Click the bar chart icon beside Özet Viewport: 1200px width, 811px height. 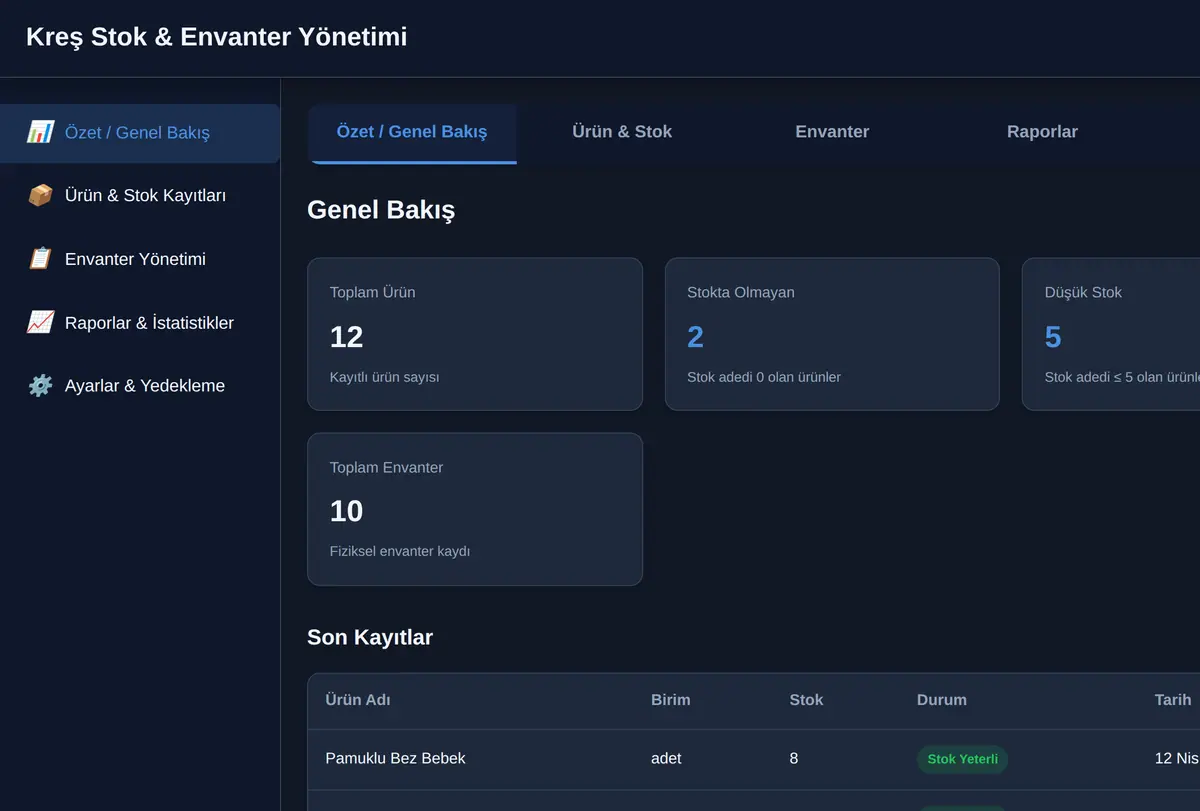click(x=40, y=132)
